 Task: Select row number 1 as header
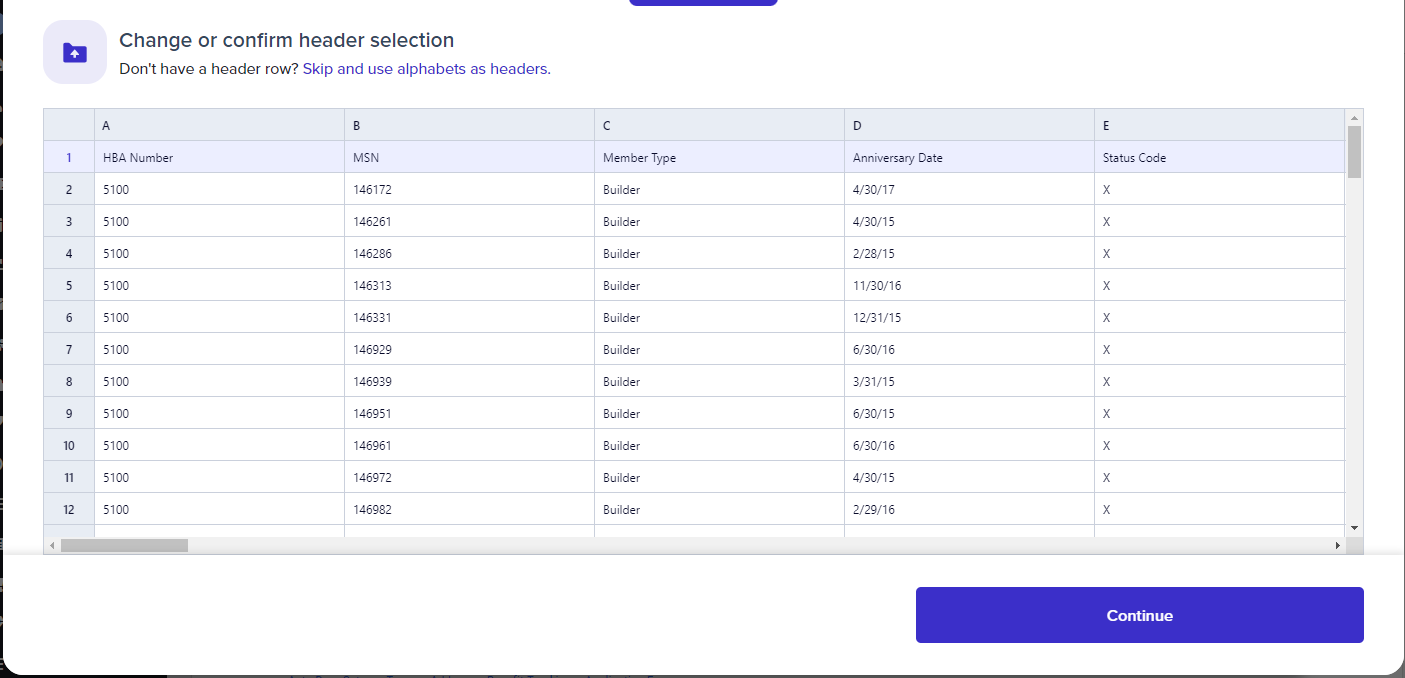coord(69,157)
